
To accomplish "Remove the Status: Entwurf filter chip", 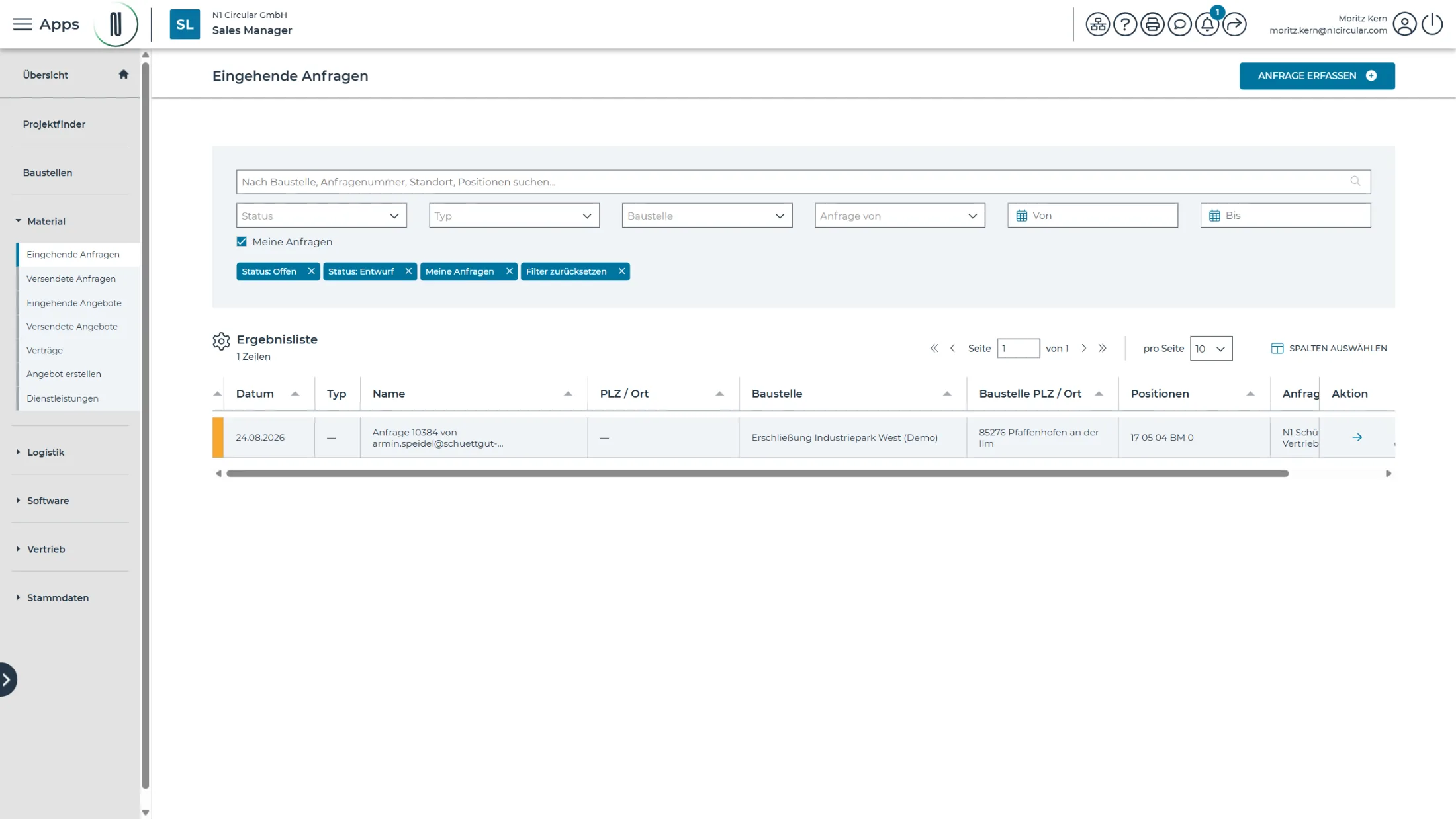I will [408, 271].
